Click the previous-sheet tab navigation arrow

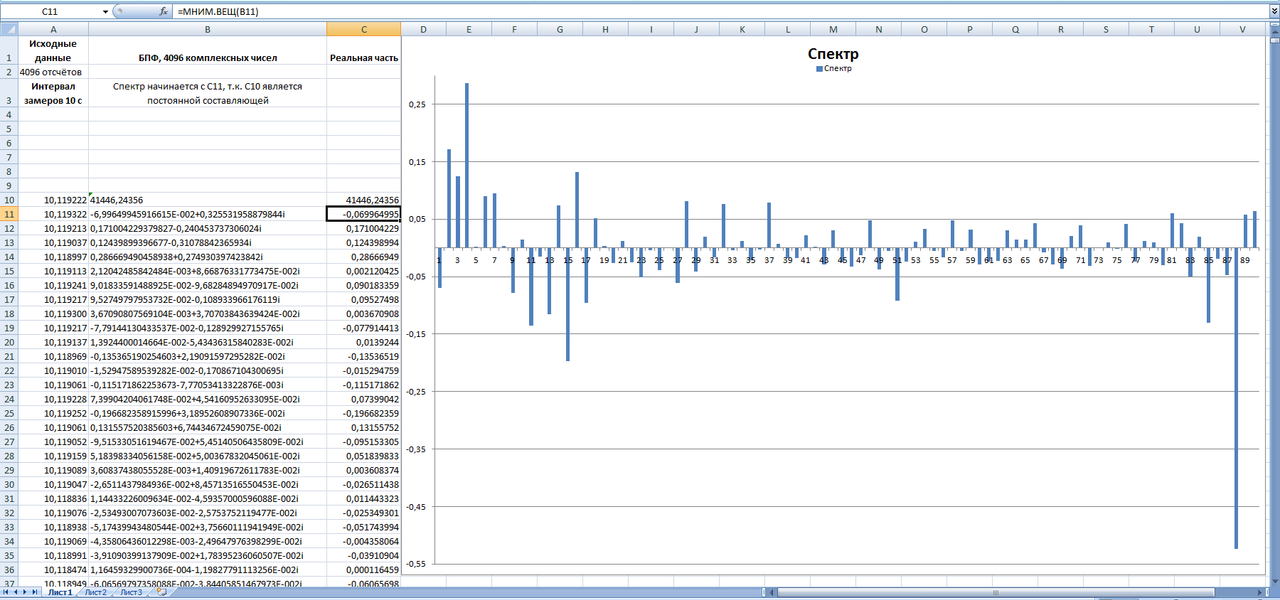16,593
